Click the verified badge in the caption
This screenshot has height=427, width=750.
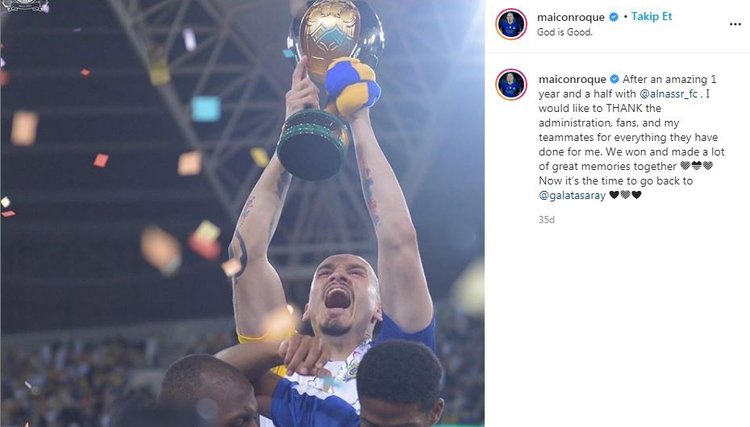(615, 79)
